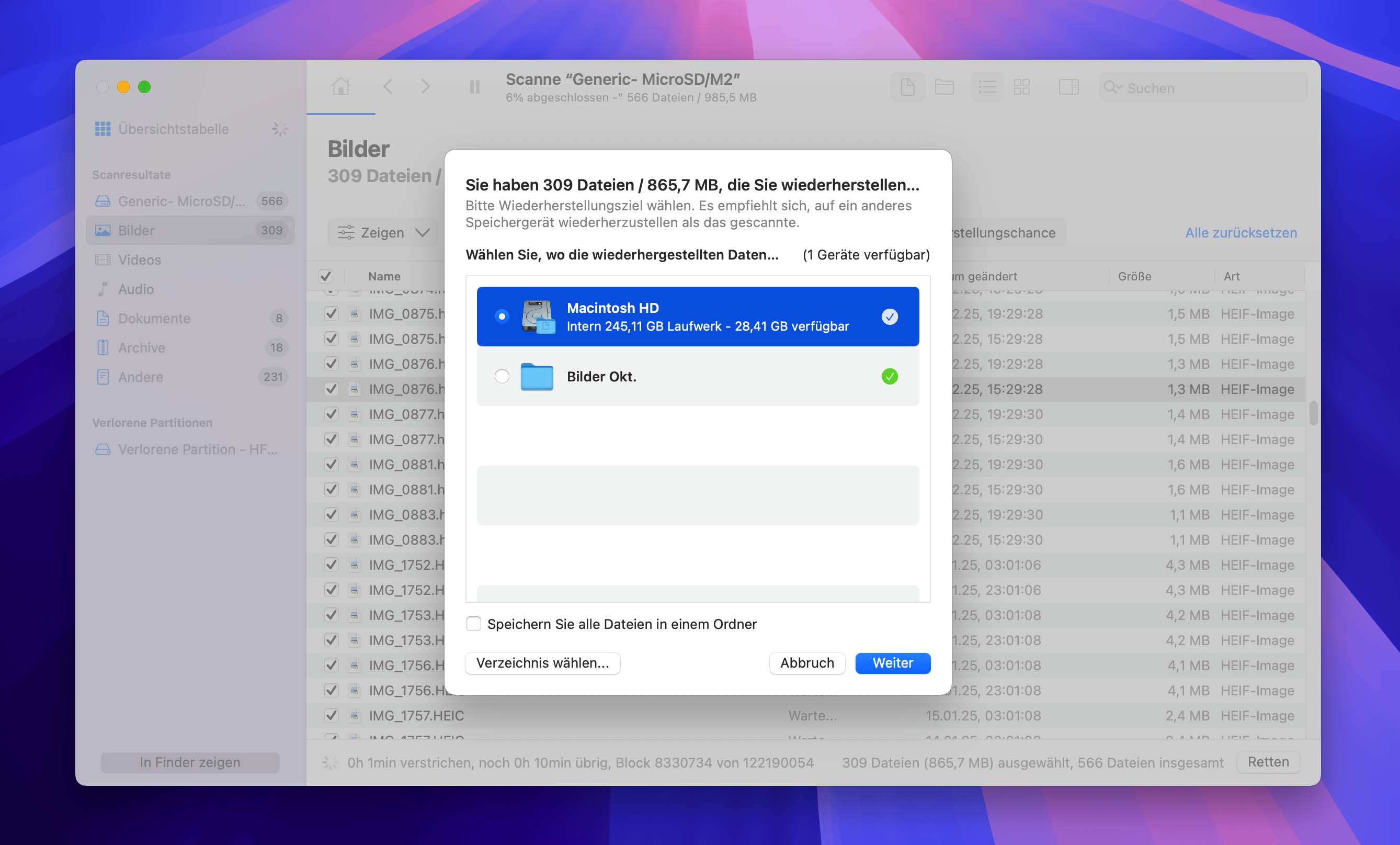Screen dimensions: 1400x845
Task: Click file icon beside IMG_0875.h at 19:29:28
Action: coord(354,314)
